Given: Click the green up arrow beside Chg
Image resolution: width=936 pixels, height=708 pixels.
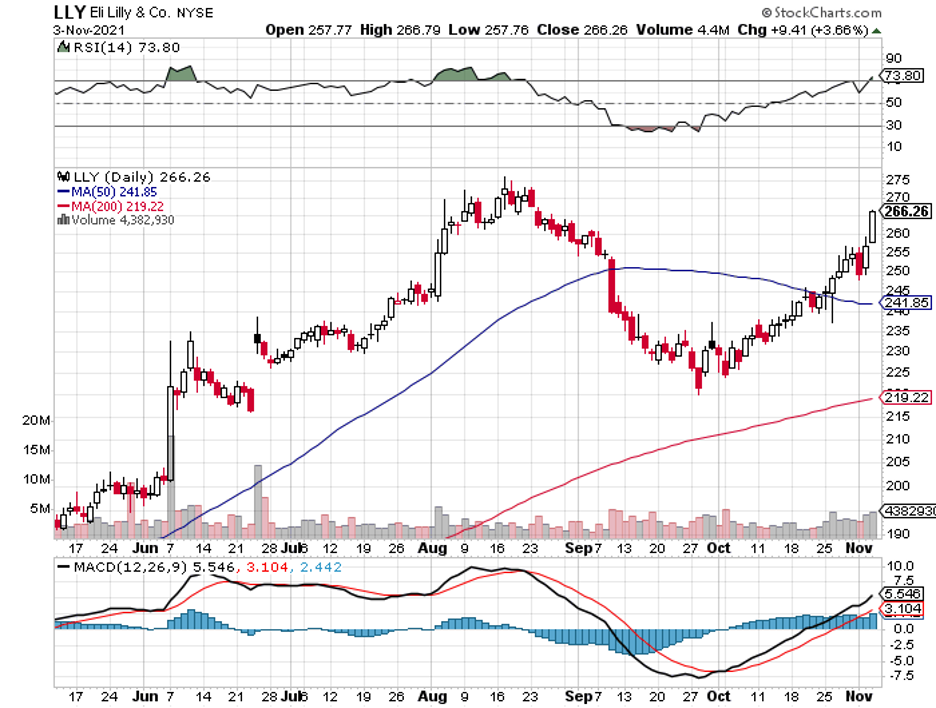Looking at the screenshot, I should click(878, 30).
